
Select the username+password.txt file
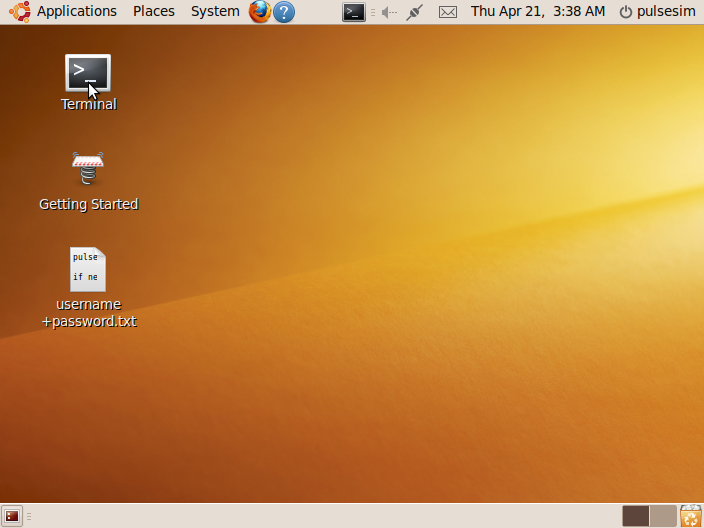point(88,270)
